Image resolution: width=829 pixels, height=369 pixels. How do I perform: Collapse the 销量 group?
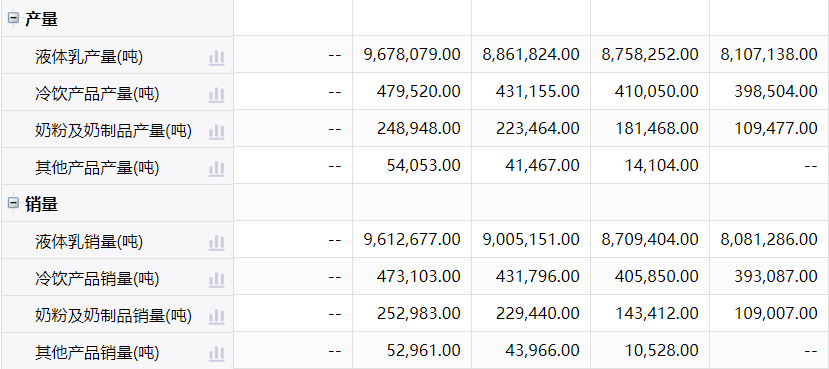point(13,204)
